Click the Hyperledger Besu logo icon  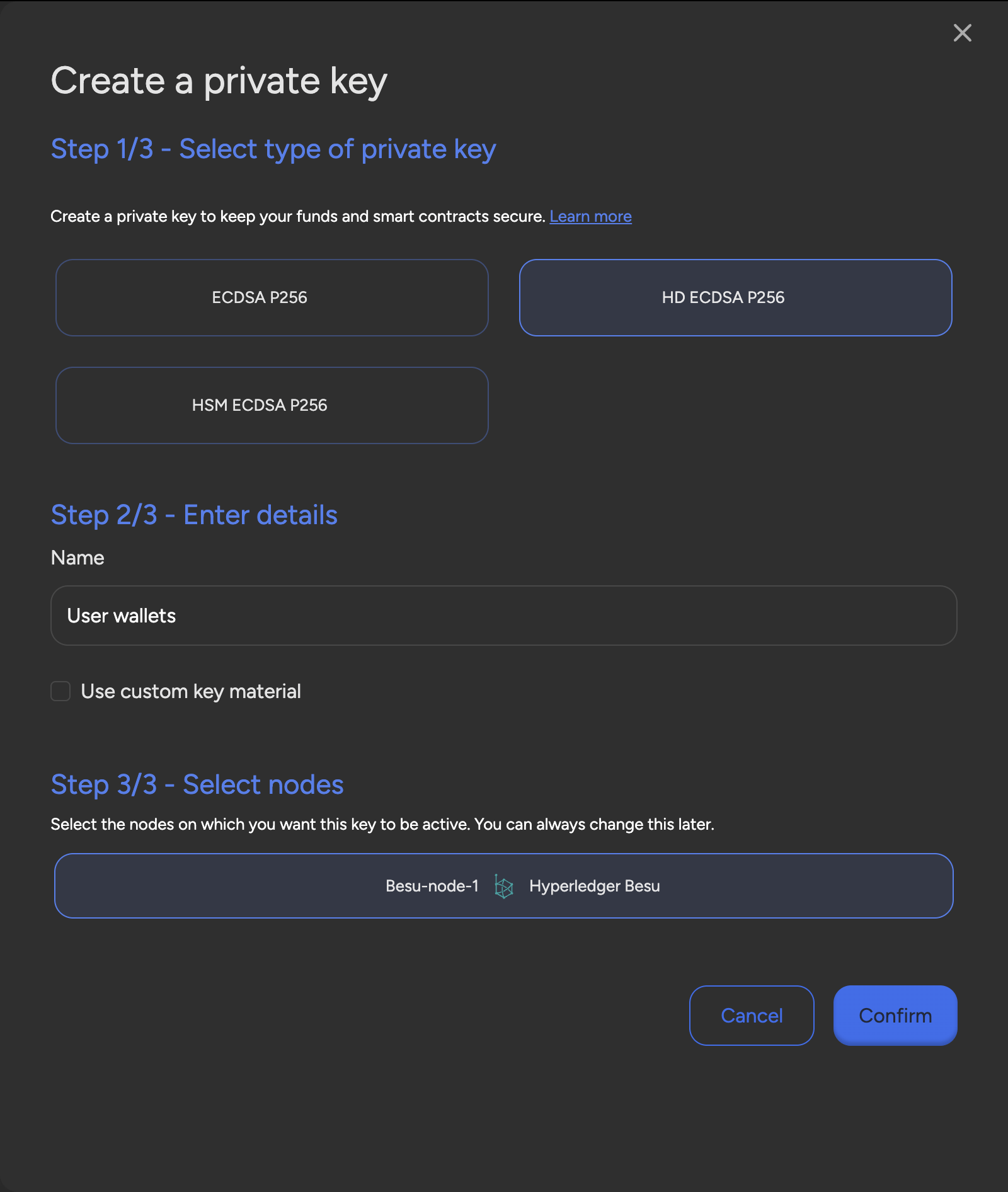coord(503,886)
